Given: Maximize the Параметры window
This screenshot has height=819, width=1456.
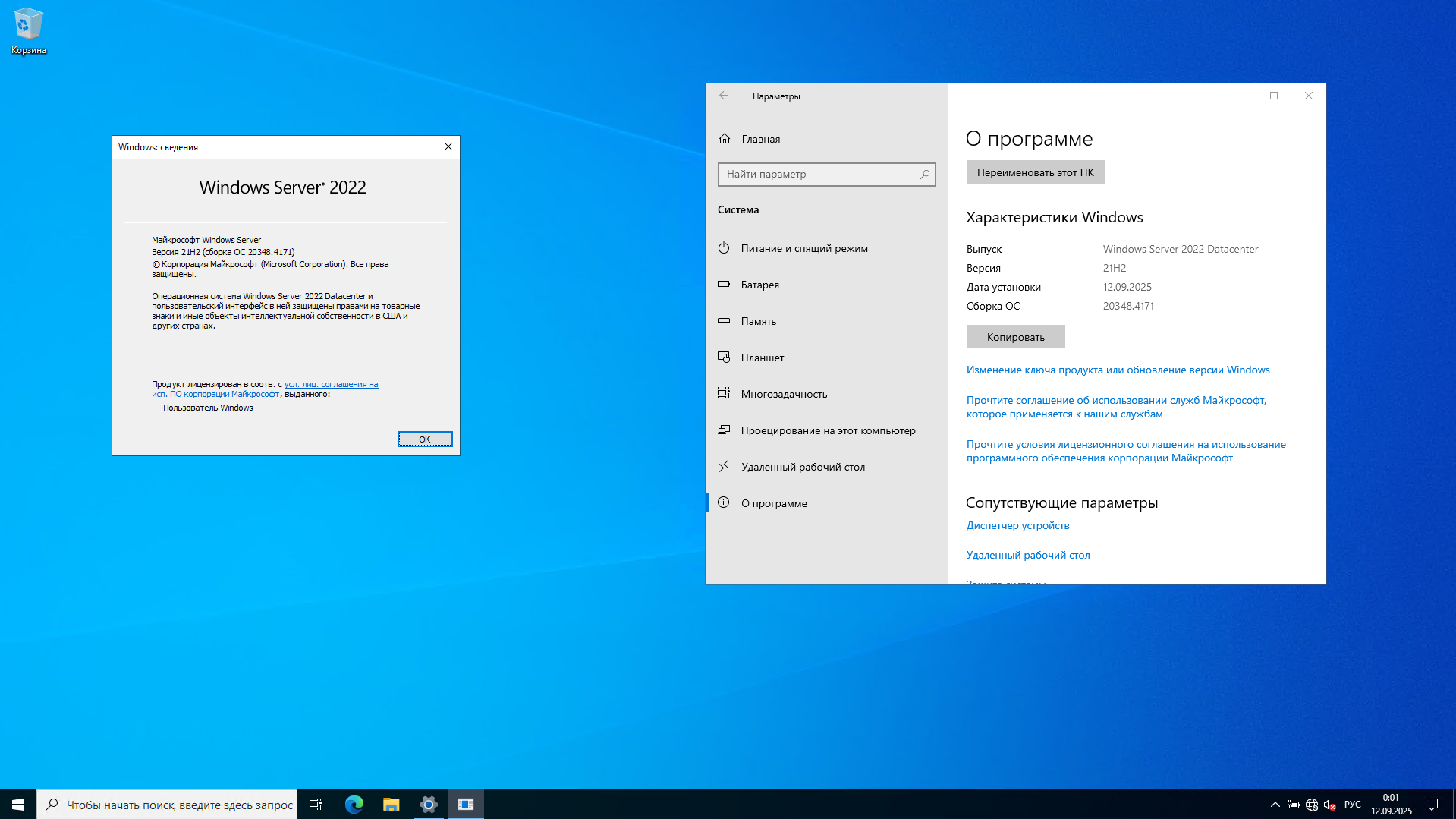Looking at the screenshot, I should tap(1274, 96).
